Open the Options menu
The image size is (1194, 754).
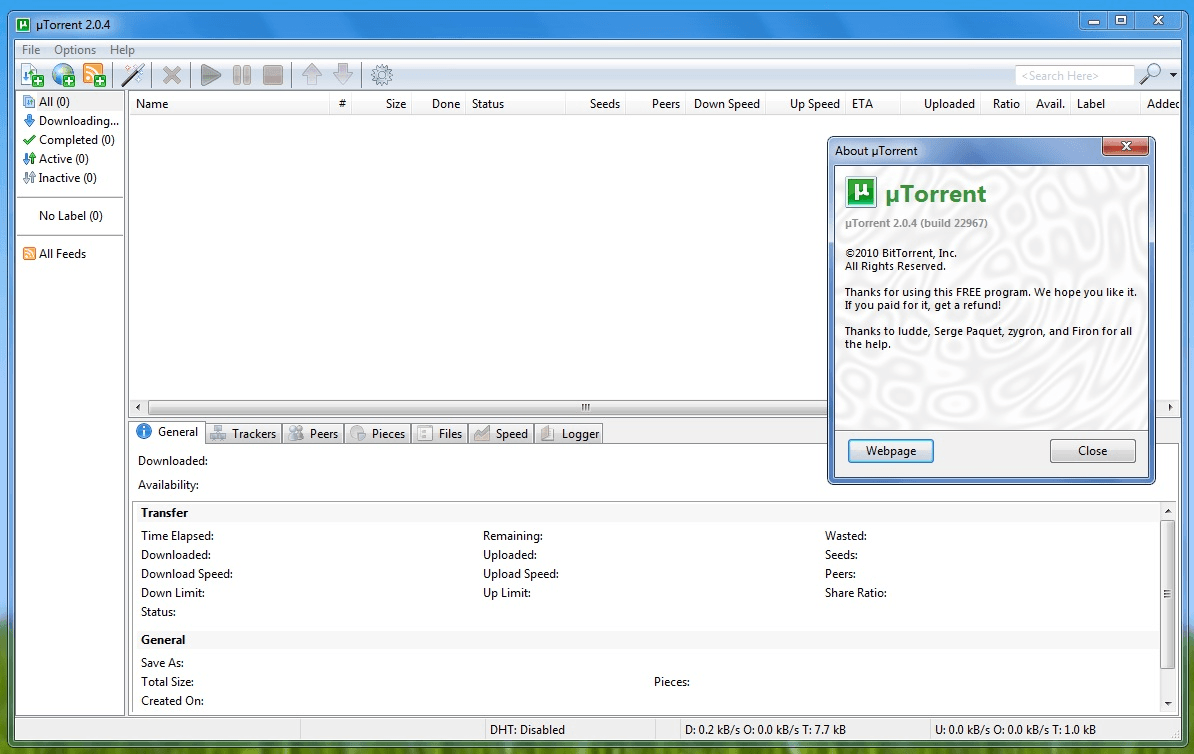click(74, 49)
